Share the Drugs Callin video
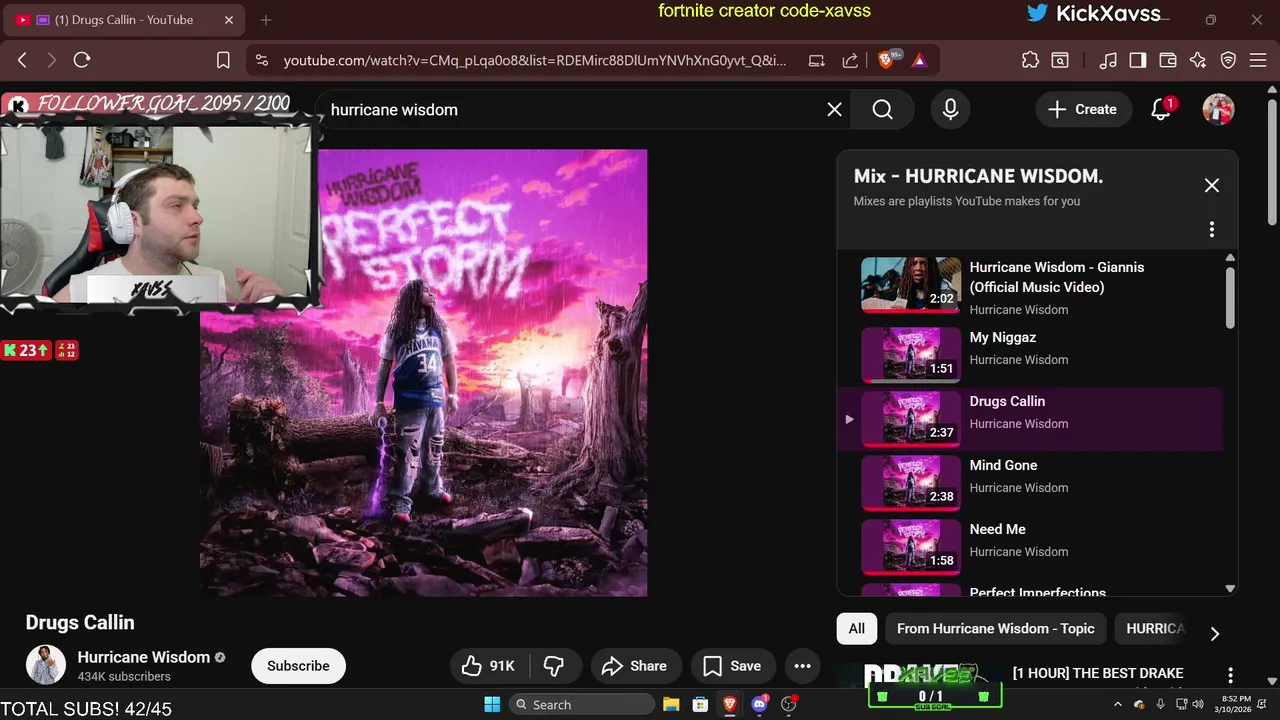The height and width of the screenshot is (720, 1280). (634, 666)
